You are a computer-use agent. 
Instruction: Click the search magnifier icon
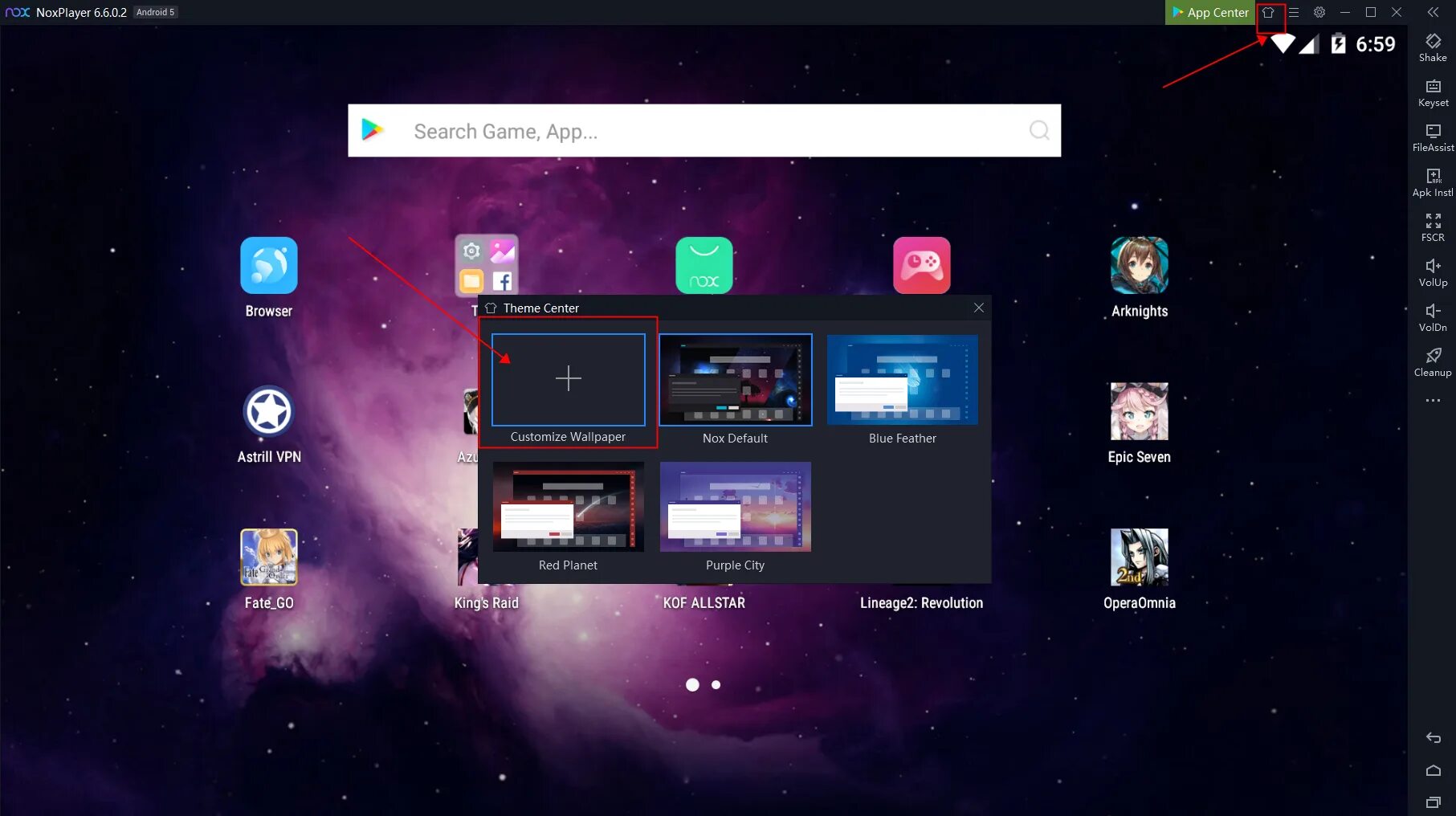point(1039,130)
